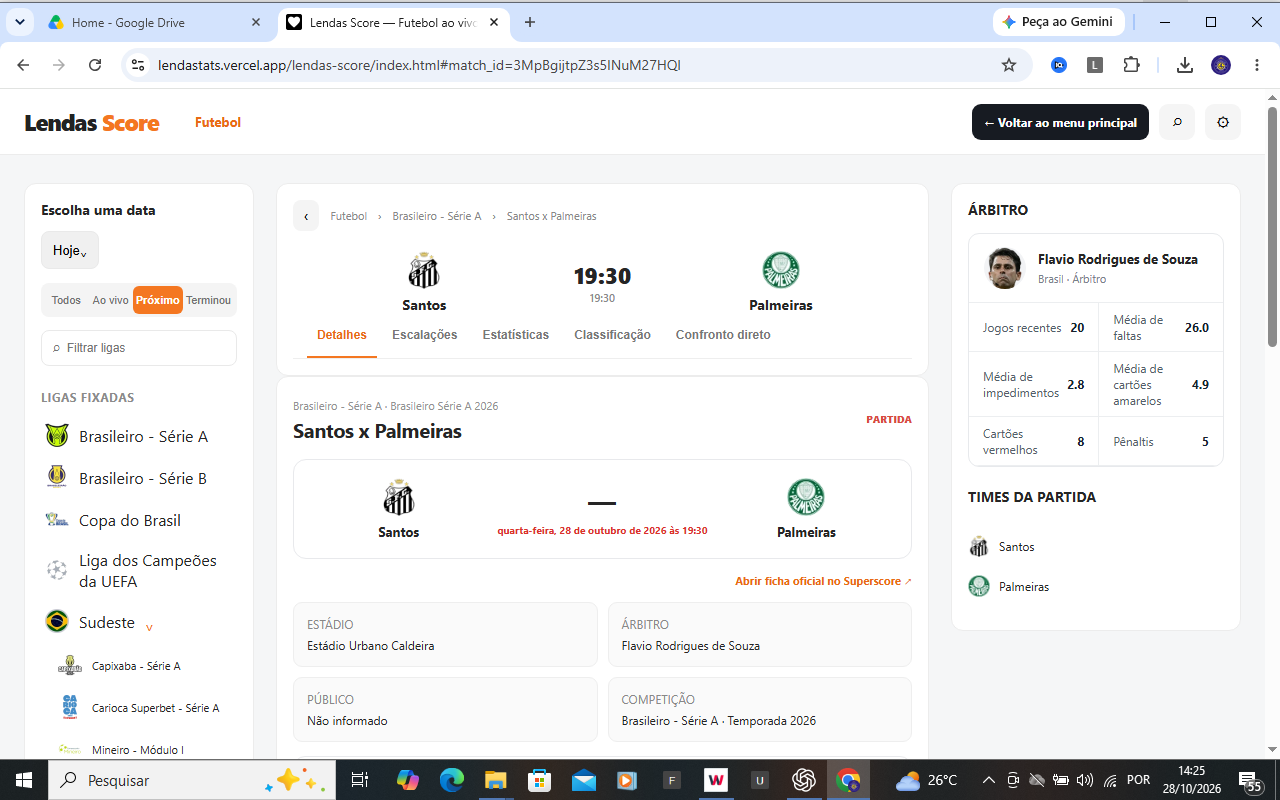Viewport: 1280px width, 800px height.
Task: Reload the page
Action: [x=95, y=65]
